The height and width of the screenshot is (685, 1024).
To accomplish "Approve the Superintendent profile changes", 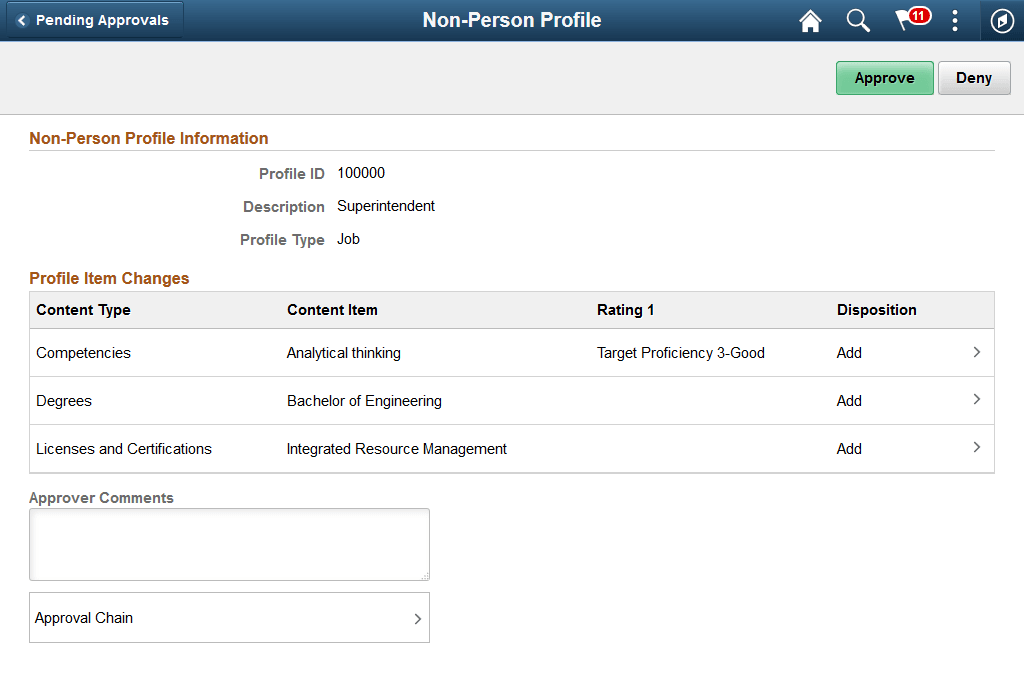I will [884, 77].
